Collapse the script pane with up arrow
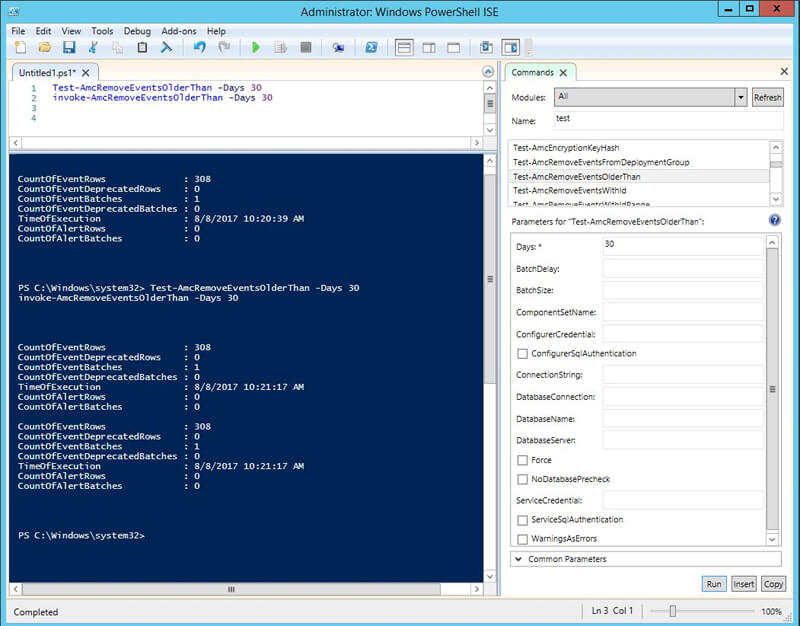The height and width of the screenshot is (626, 800). pyautogui.click(x=488, y=71)
